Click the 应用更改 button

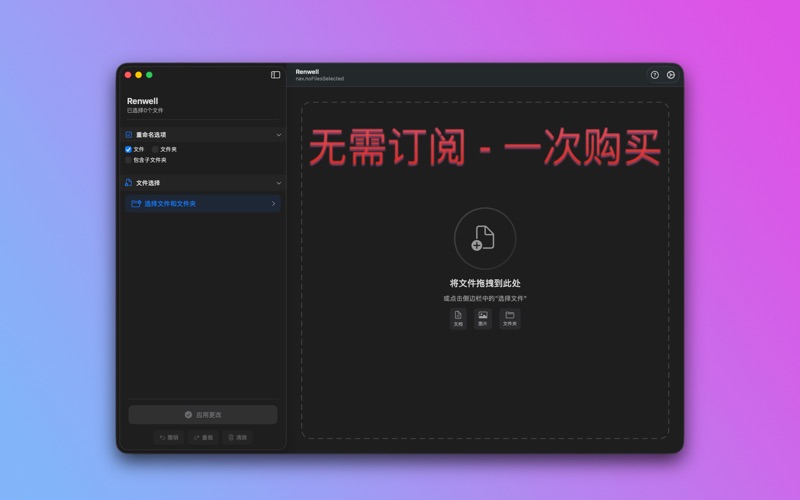[203, 415]
